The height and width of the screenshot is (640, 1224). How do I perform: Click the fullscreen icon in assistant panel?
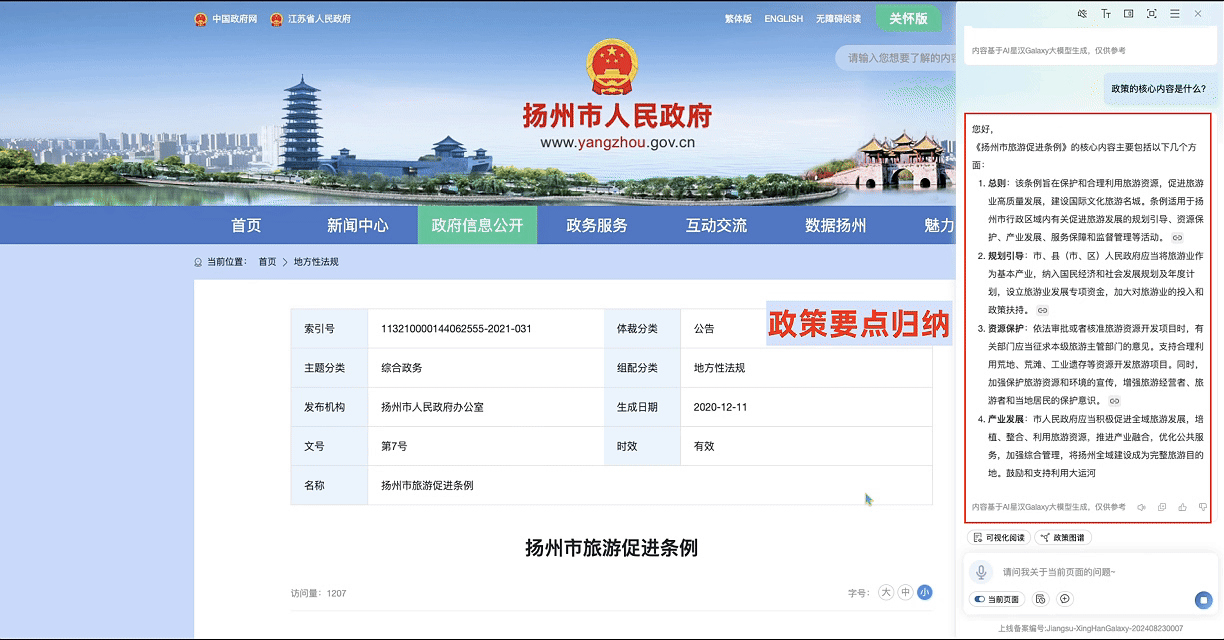(1152, 14)
